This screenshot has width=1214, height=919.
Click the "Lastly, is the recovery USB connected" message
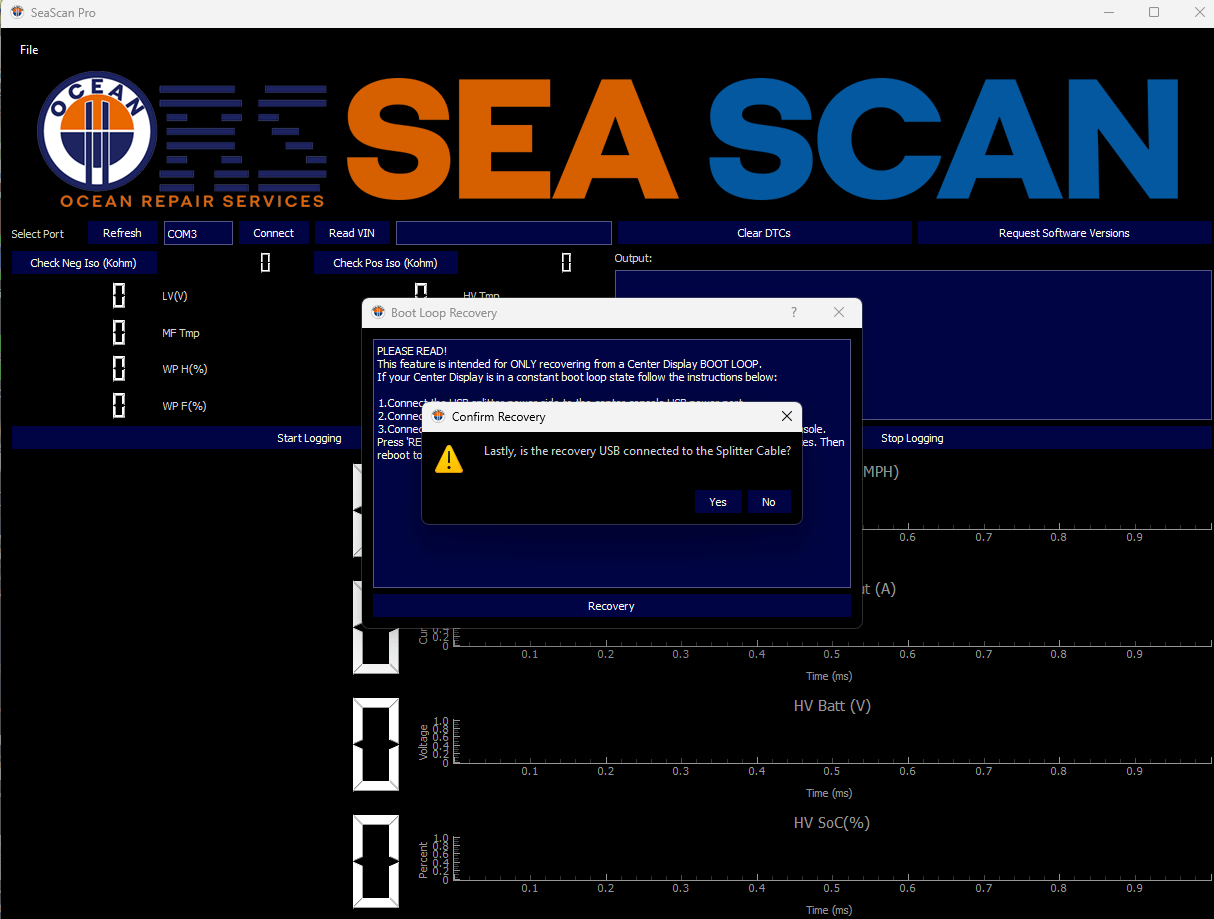638,451
